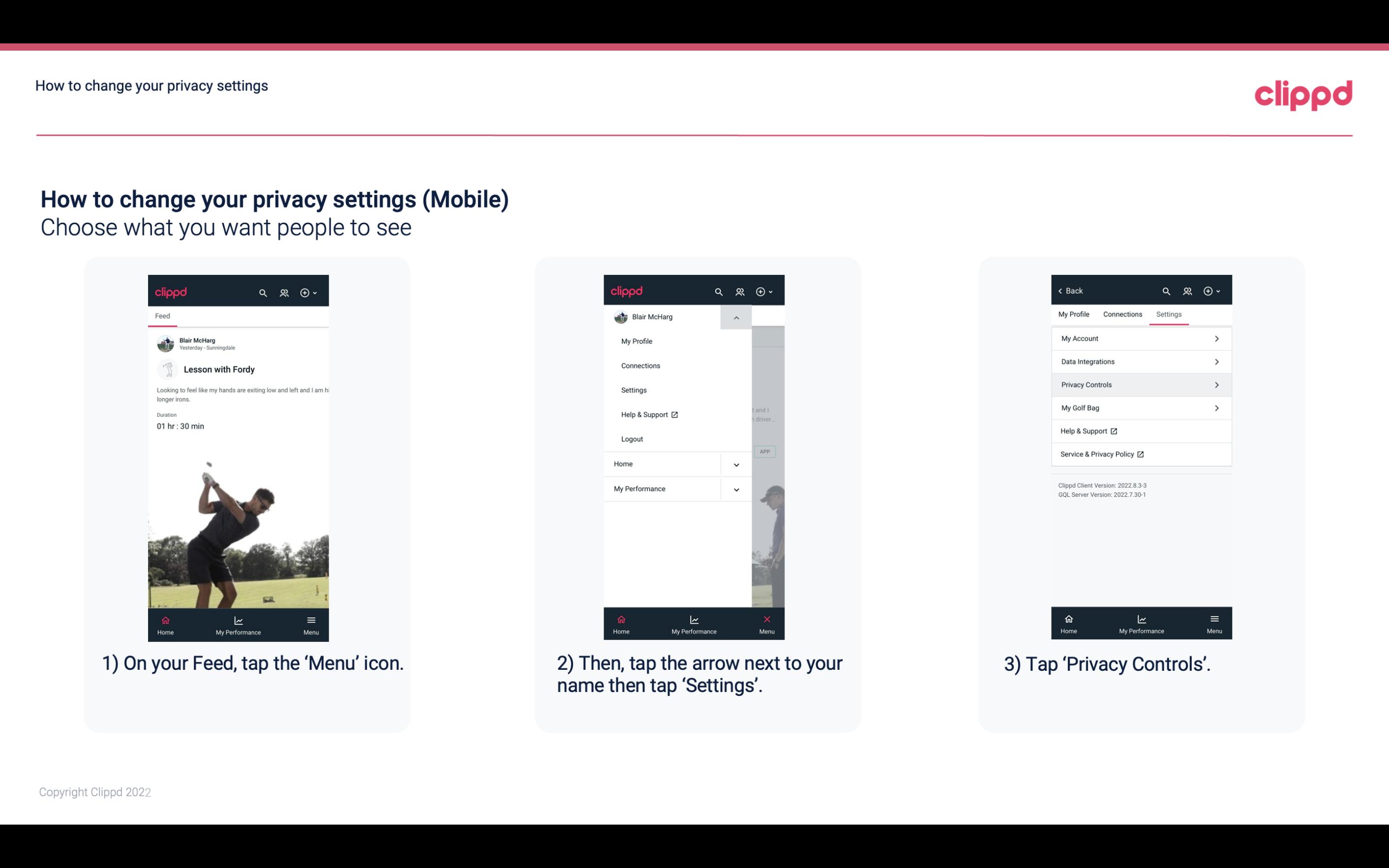
Task: Click the Connections menu item
Action: pyautogui.click(x=640, y=365)
